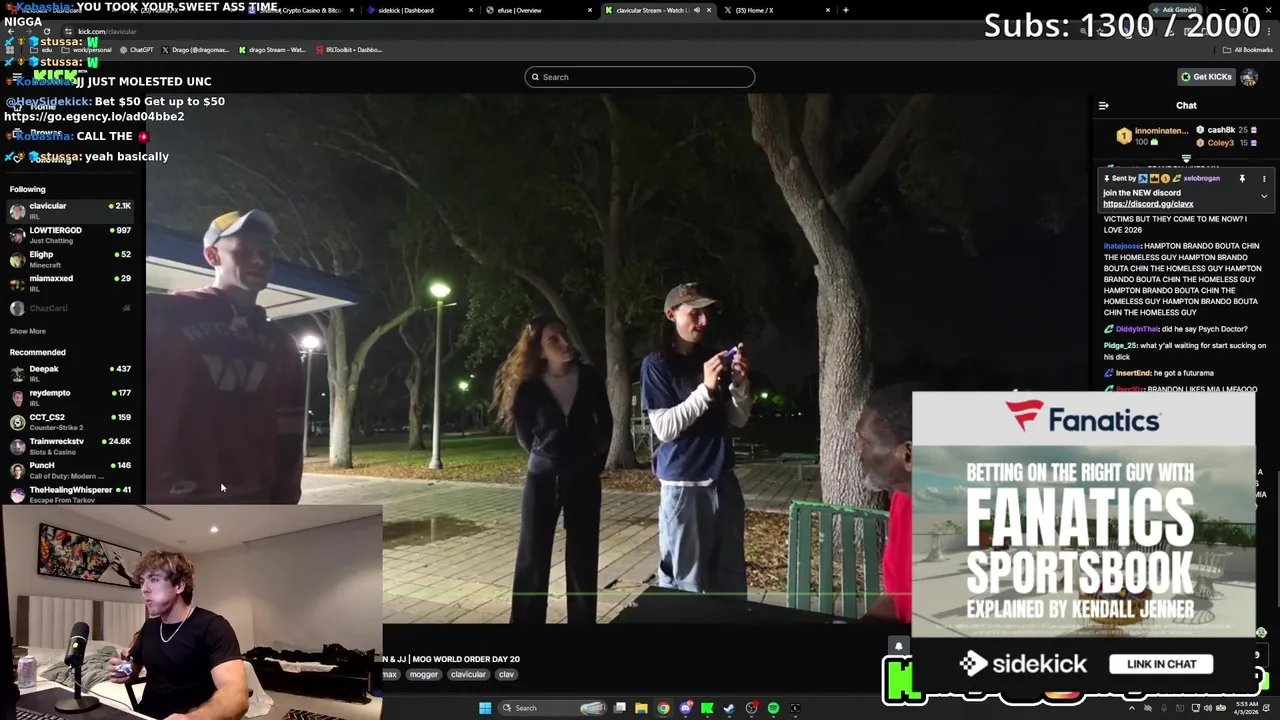Open notification bell below the stream
The height and width of the screenshot is (720, 1280).
pyautogui.click(x=898, y=647)
